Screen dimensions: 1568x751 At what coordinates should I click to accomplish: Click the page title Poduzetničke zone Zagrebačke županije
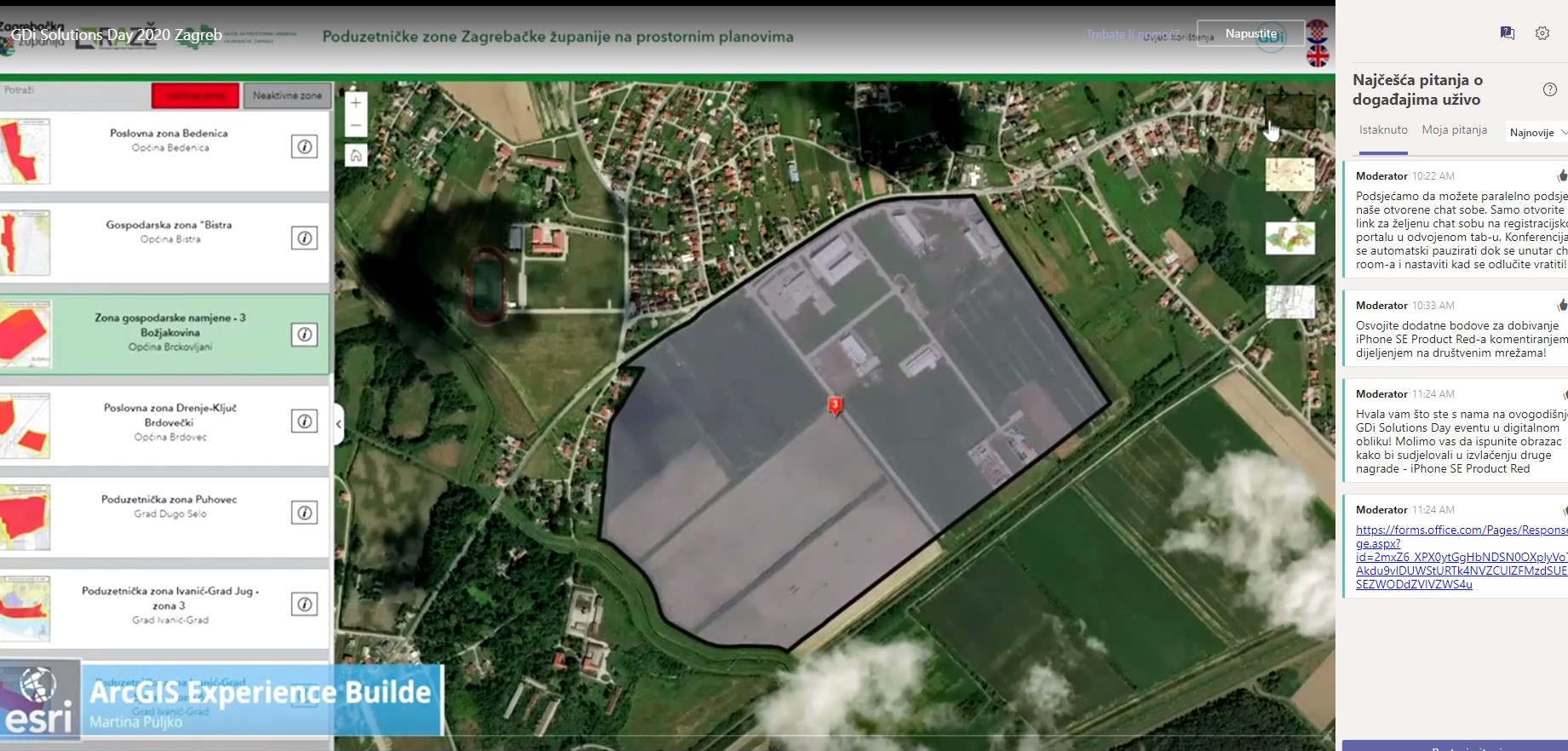(558, 37)
